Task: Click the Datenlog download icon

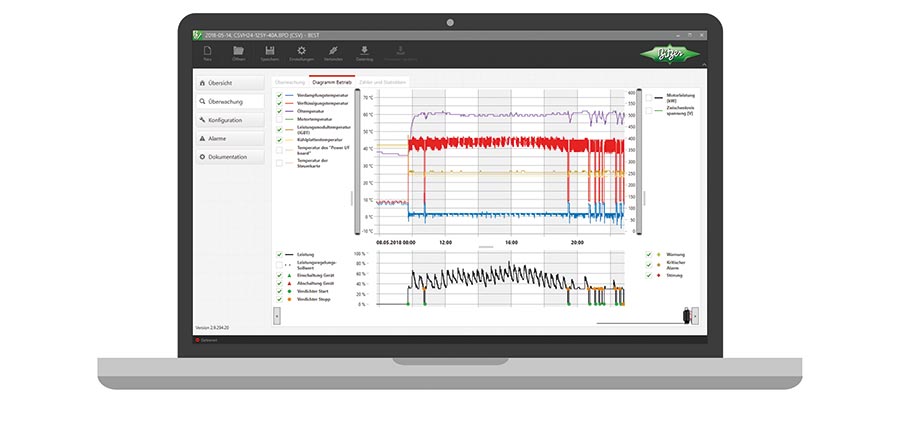Action: (x=364, y=52)
